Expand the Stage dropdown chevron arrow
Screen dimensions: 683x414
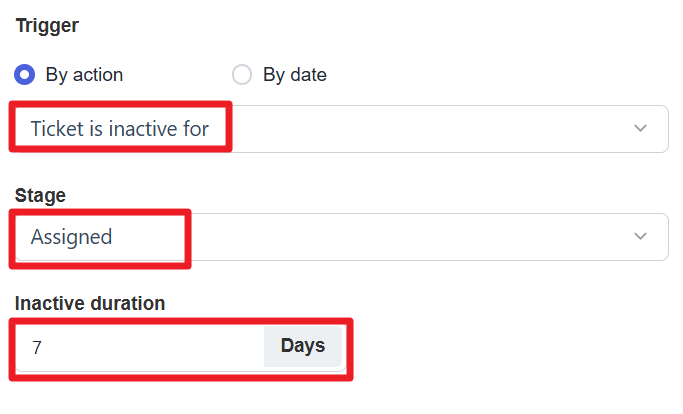coord(641,237)
